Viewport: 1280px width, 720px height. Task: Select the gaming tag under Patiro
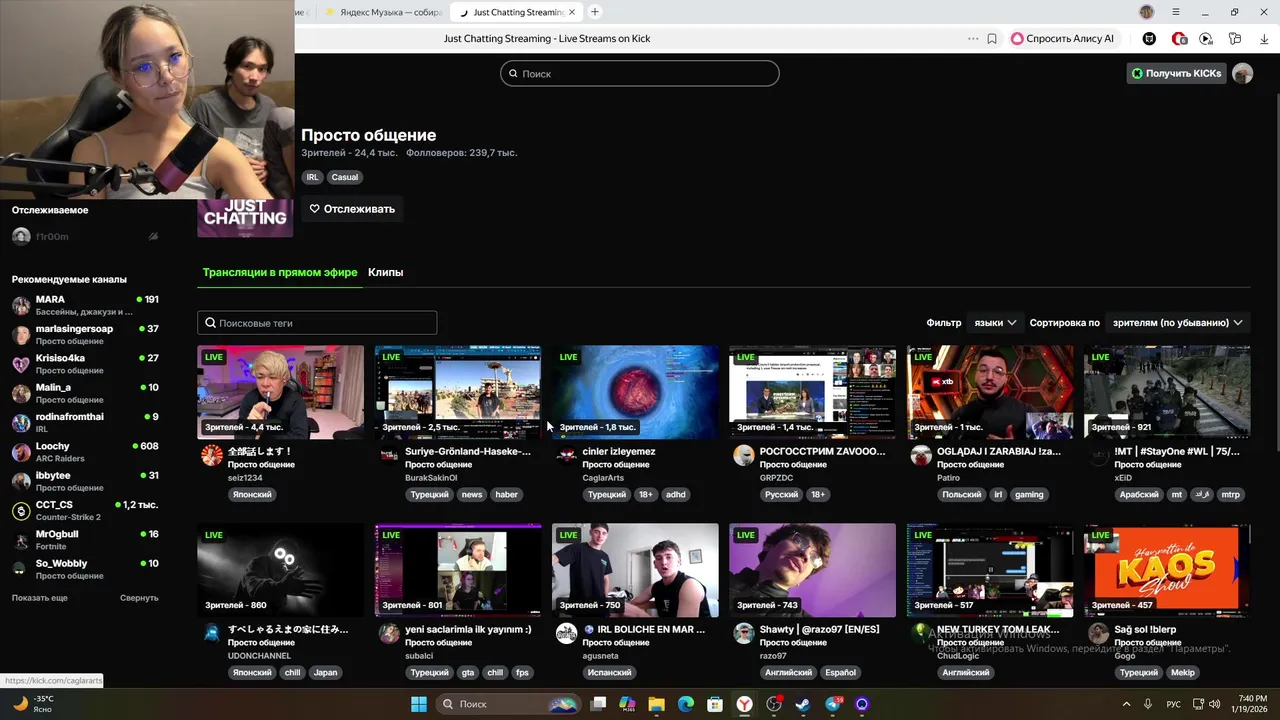[1029, 494]
